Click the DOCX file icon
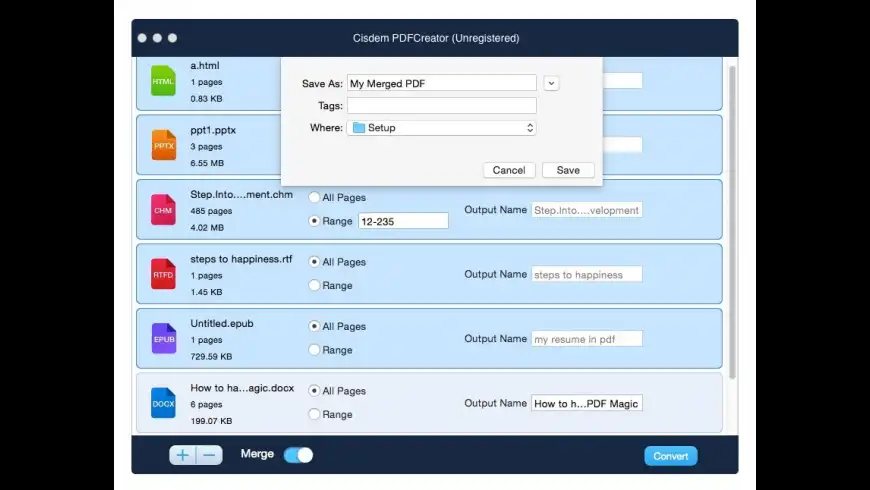This screenshot has height=490, width=870. click(x=163, y=403)
